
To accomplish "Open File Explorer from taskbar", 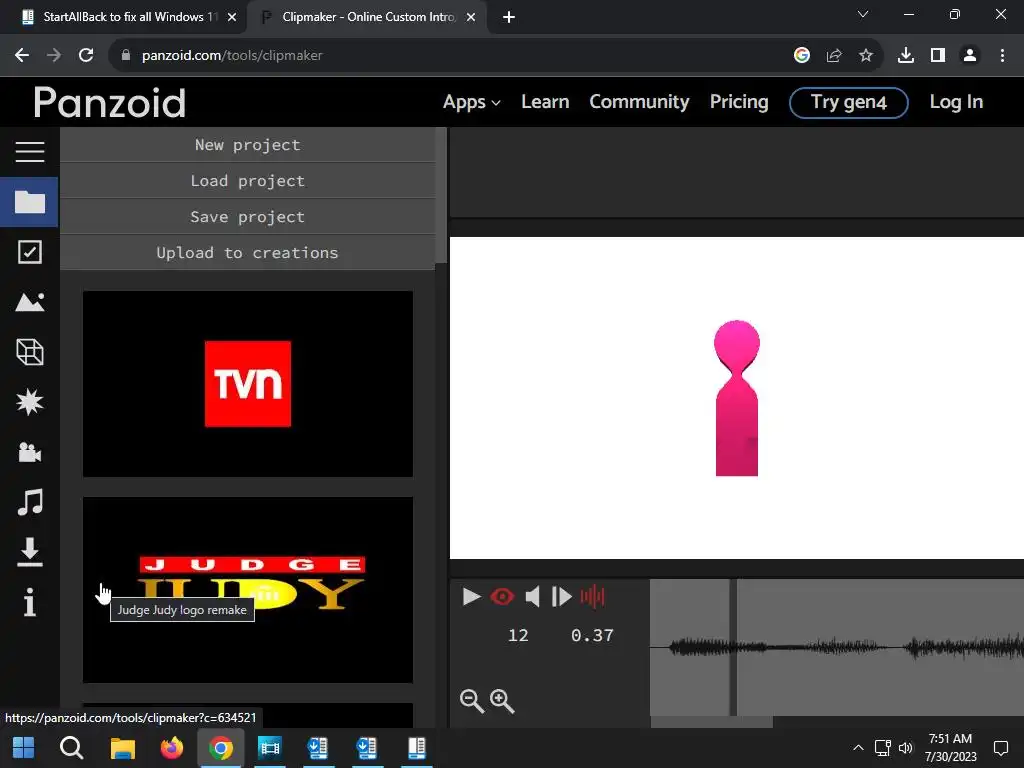I will pos(122,747).
